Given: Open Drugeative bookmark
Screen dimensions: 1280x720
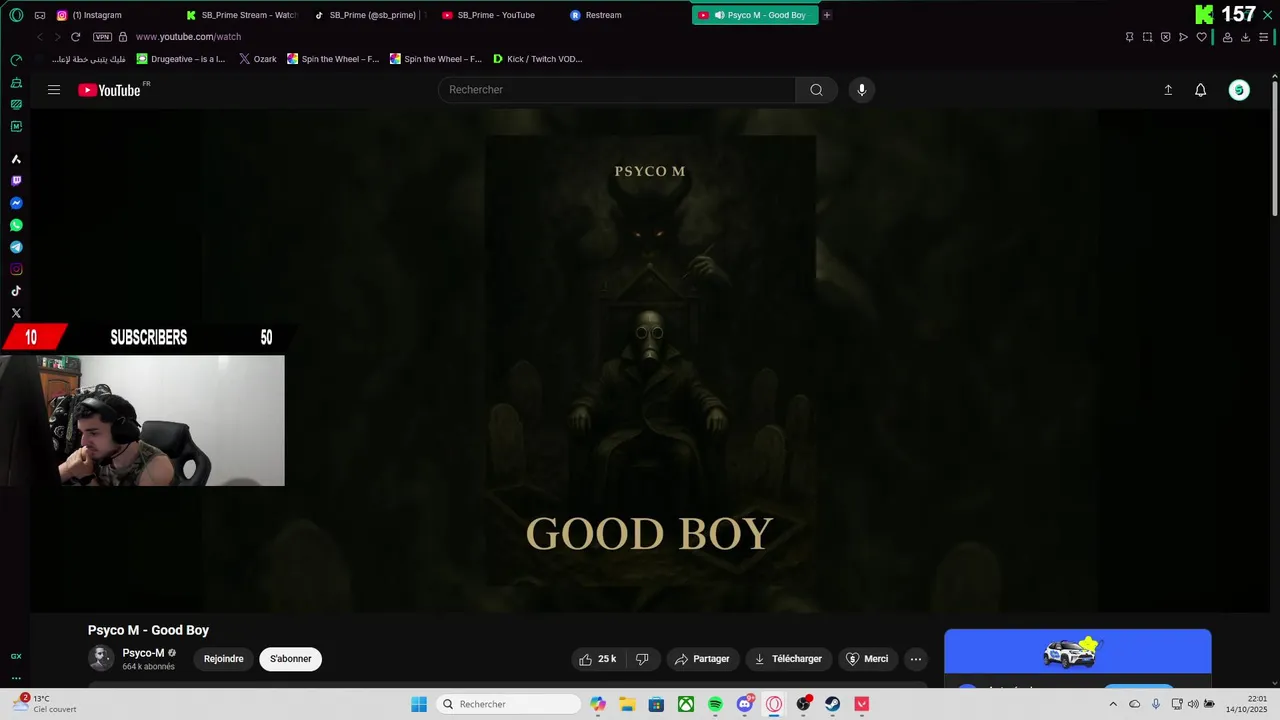Looking at the screenshot, I should coord(181,59).
